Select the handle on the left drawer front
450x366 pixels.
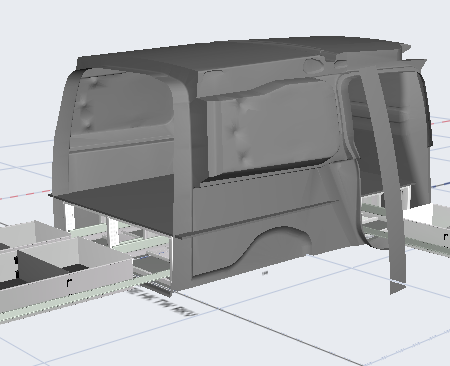pos(69,283)
